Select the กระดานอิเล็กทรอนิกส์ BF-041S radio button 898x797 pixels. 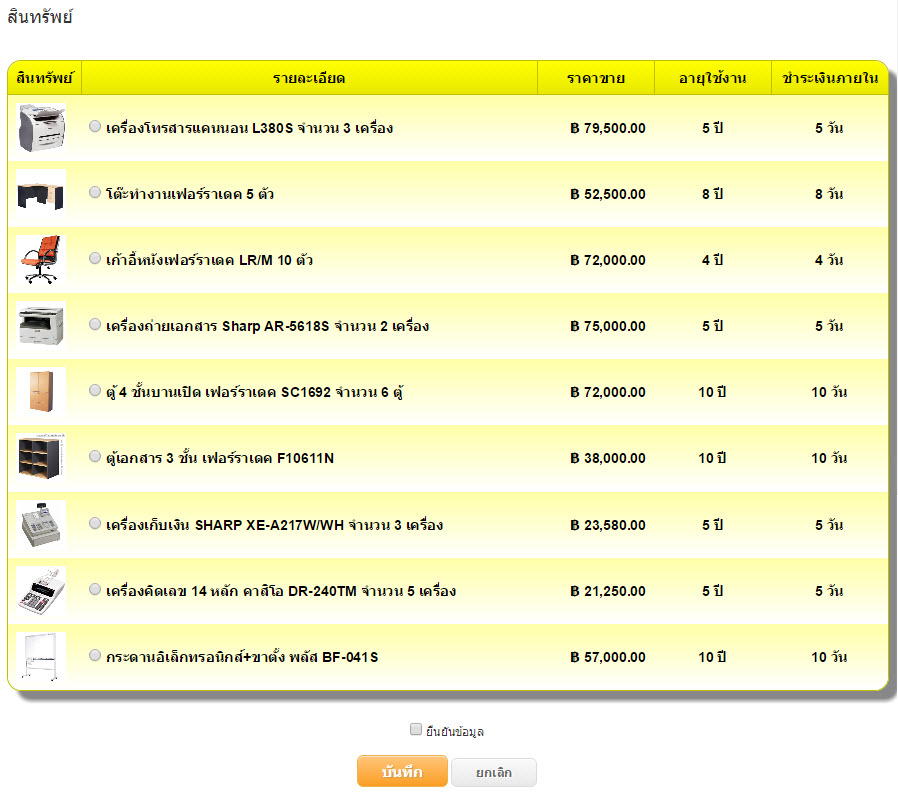pyautogui.click(x=95, y=655)
